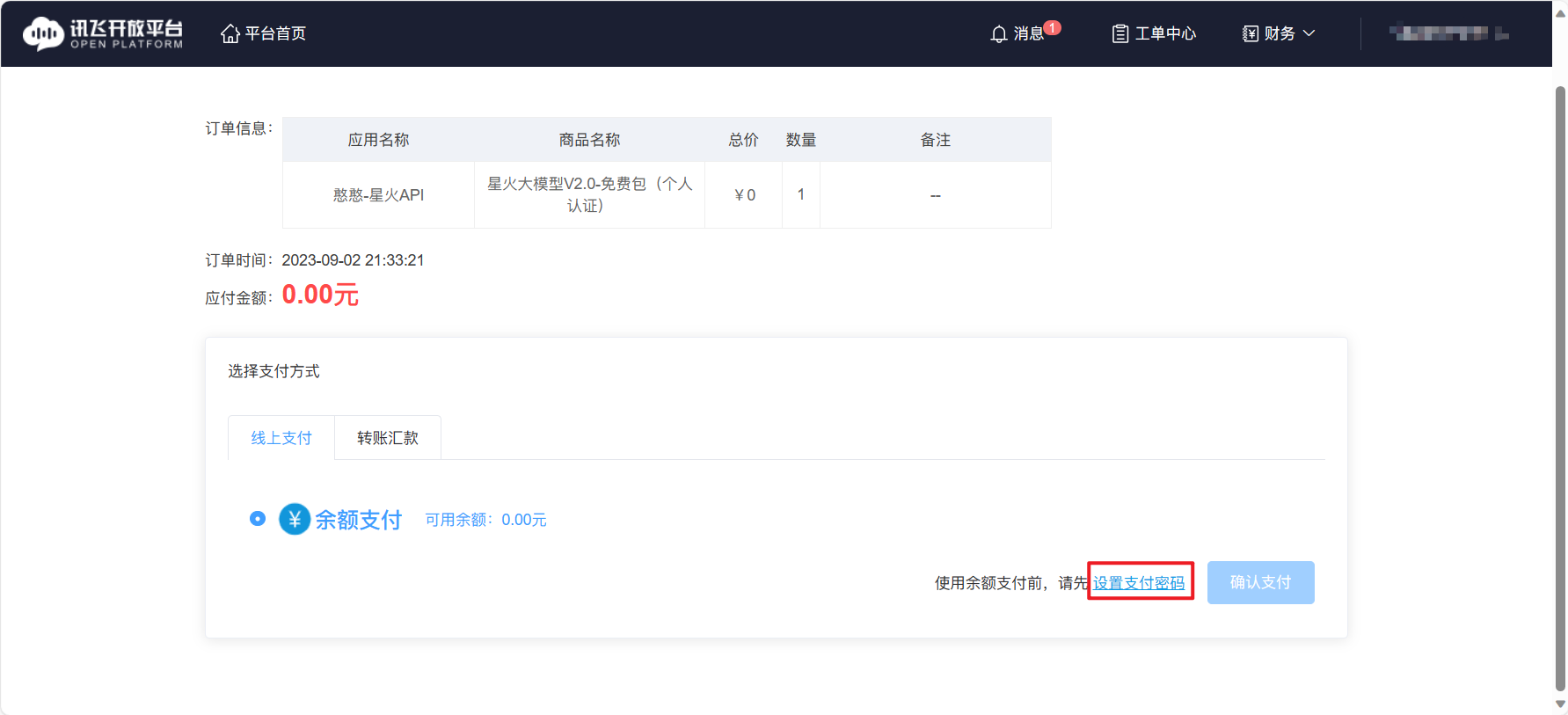The image size is (1568, 715).
Task: Click the 憨憨-星火API application name cell
Action: pos(378,195)
